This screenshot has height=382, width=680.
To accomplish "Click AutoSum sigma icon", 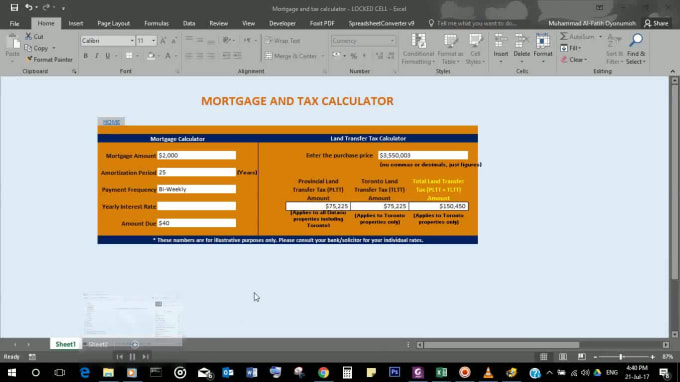I will (564, 36).
